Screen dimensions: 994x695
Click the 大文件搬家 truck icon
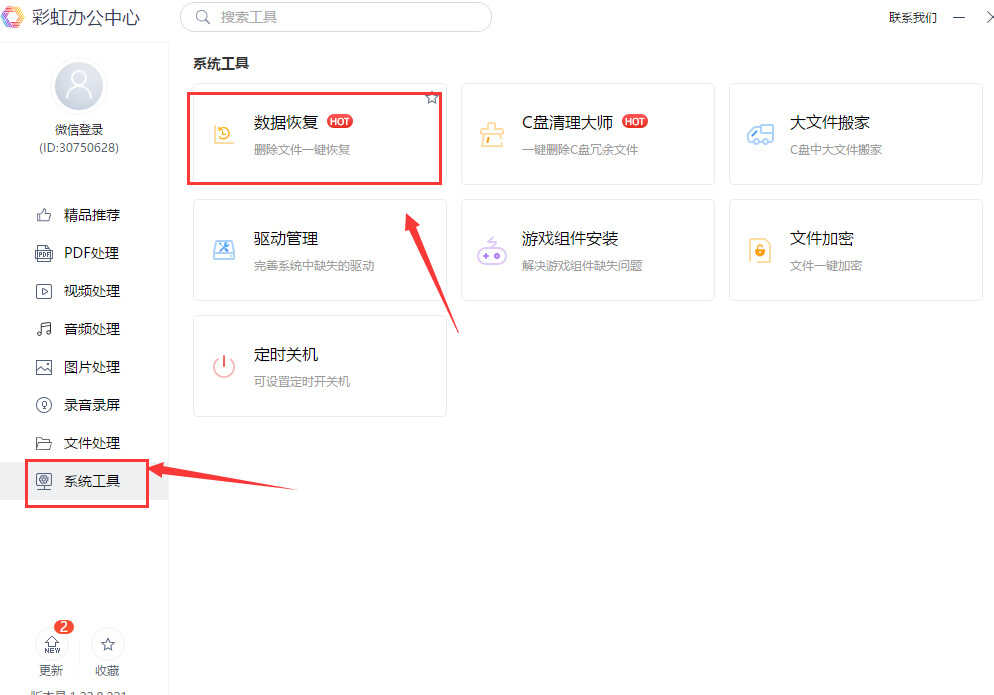pyautogui.click(x=760, y=135)
